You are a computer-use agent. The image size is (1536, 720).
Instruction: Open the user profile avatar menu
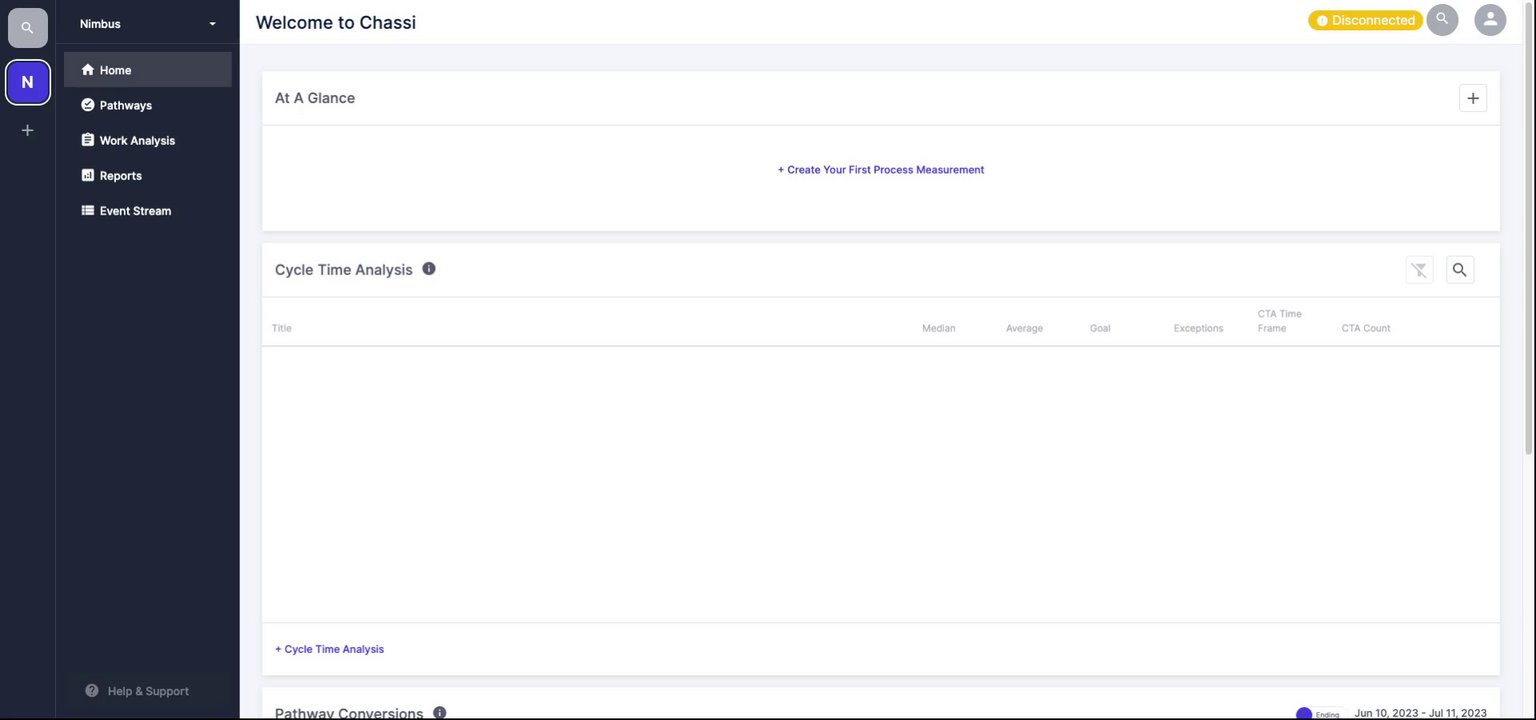(x=1490, y=20)
